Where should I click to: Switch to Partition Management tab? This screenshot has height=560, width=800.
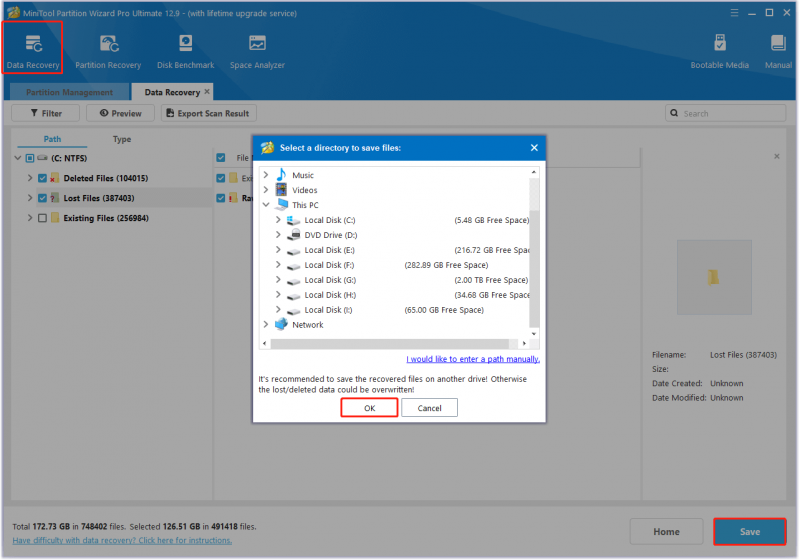pos(69,92)
